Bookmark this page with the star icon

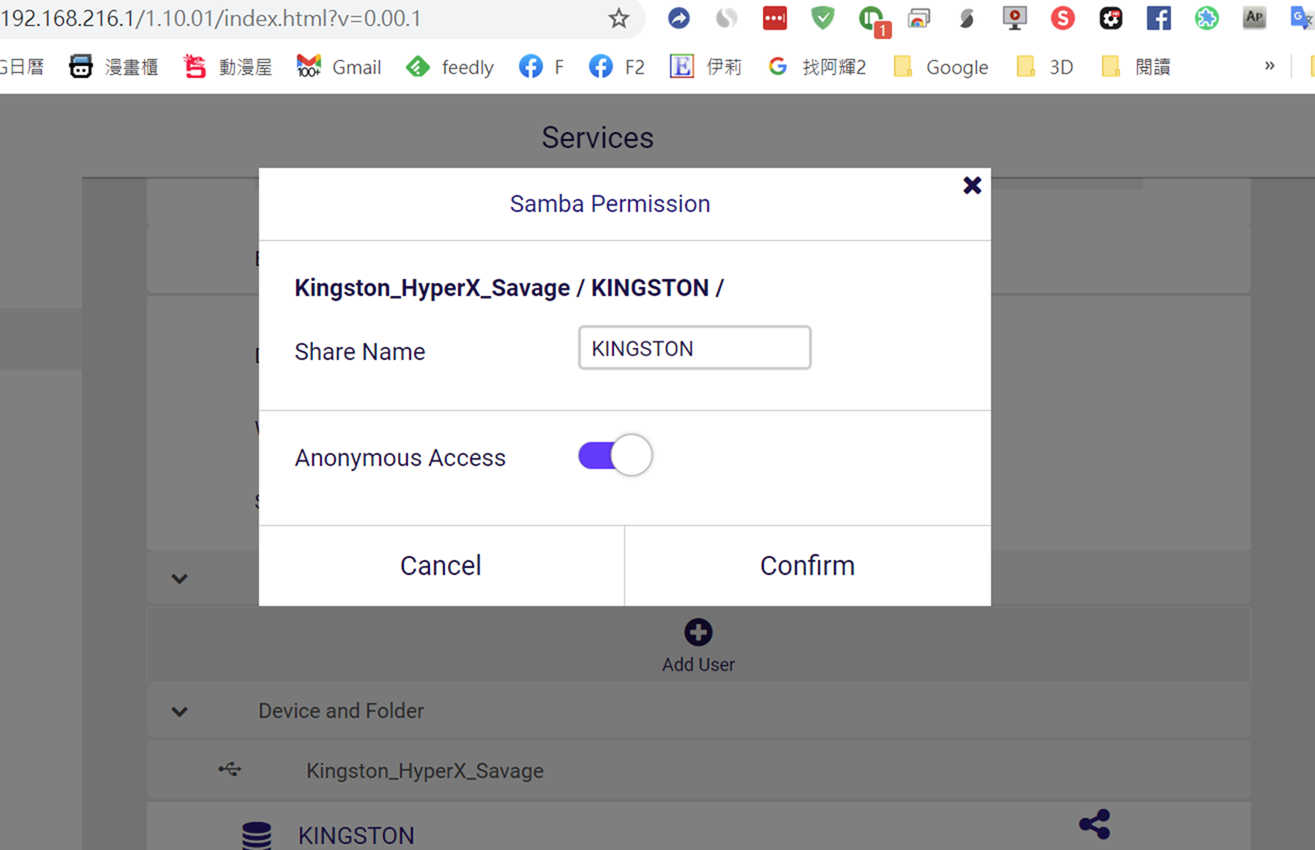click(x=619, y=18)
